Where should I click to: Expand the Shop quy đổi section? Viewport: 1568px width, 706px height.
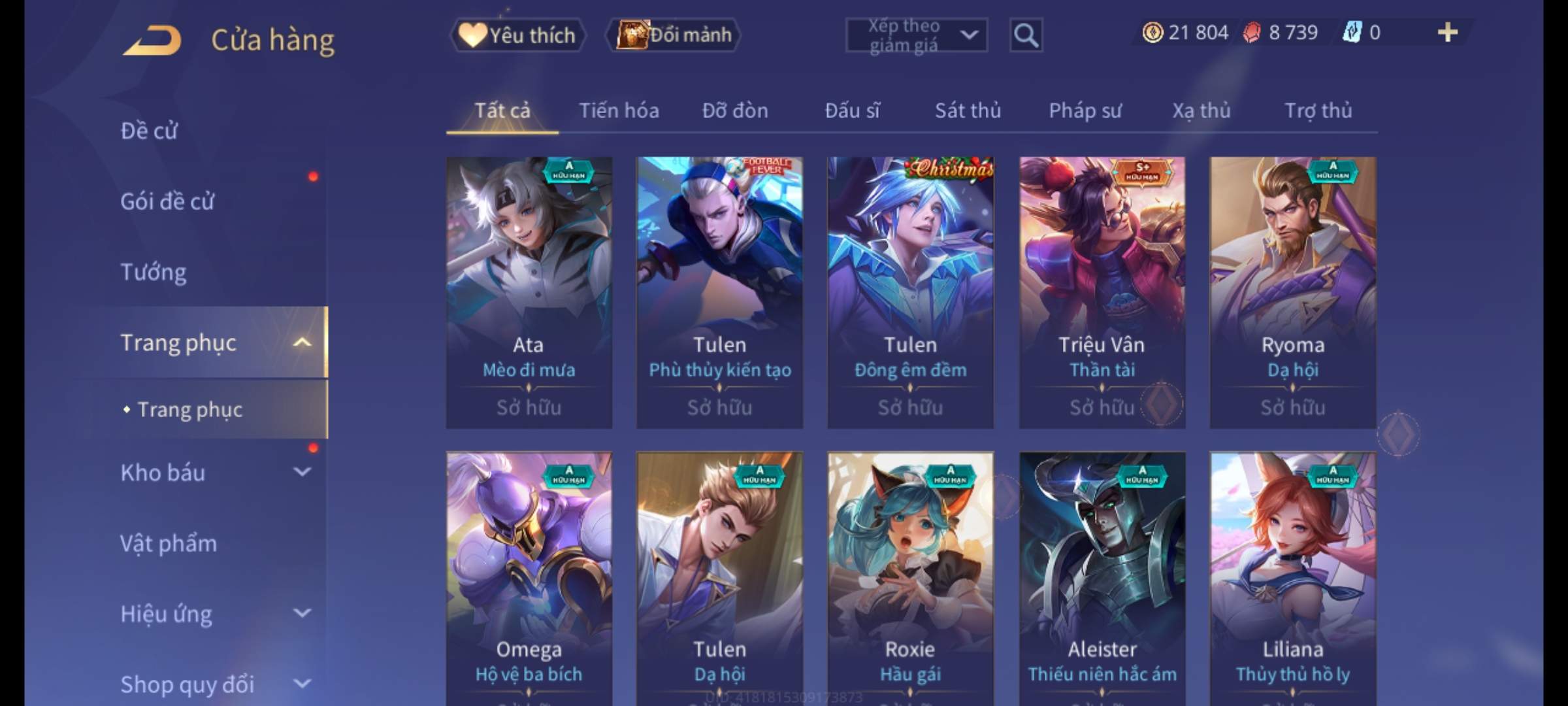tap(302, 684)
